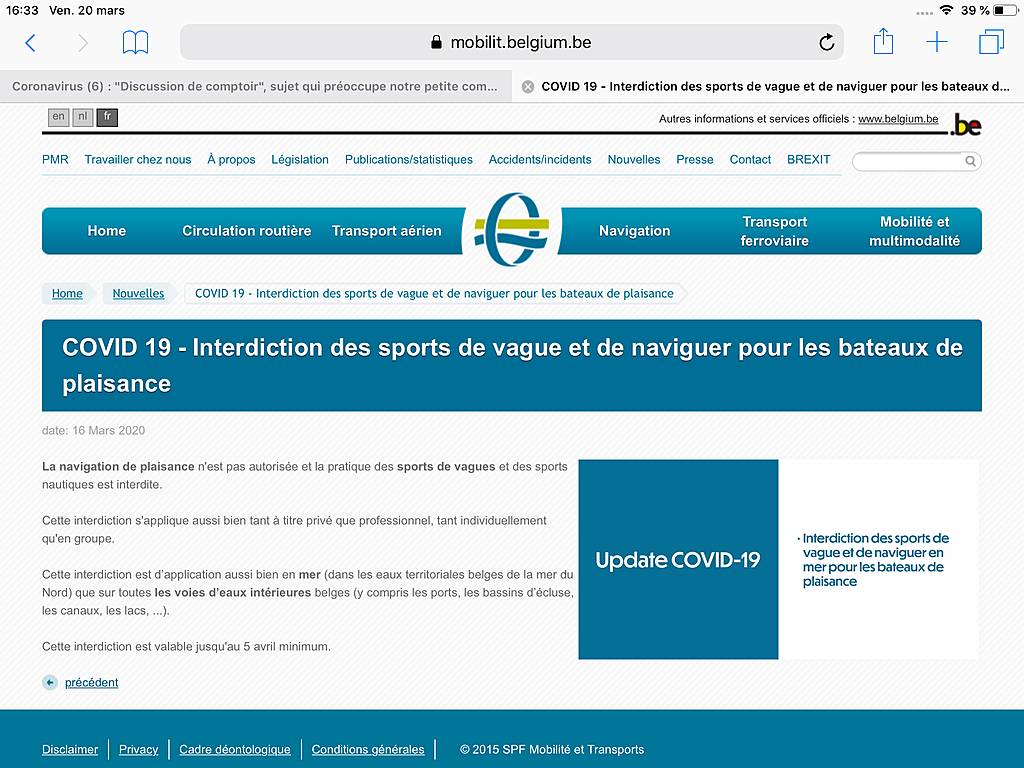The image size is (1024, 768).
Task: Tap the Wi-Fi status icon
Action: point(946,10)
